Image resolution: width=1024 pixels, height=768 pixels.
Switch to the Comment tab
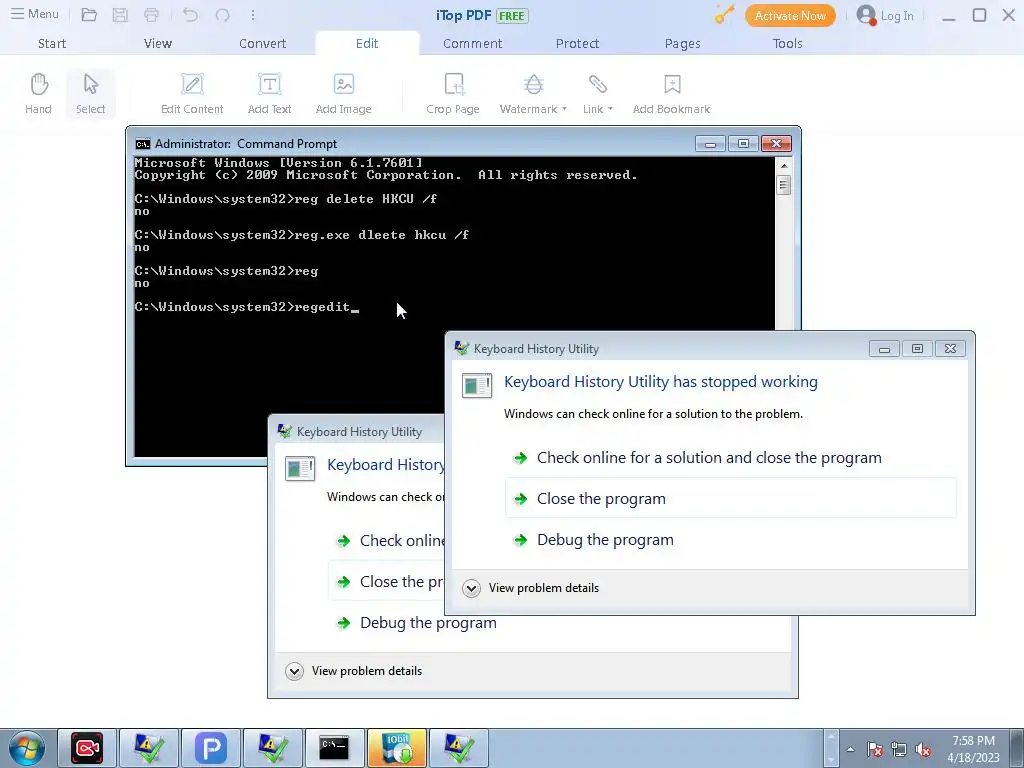(472, 43)
